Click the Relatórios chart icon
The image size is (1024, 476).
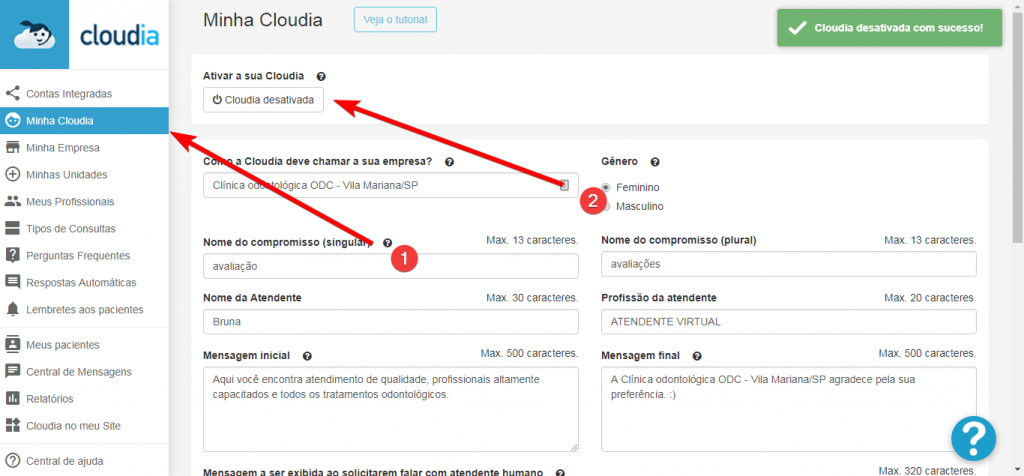[x=12, y=398]
